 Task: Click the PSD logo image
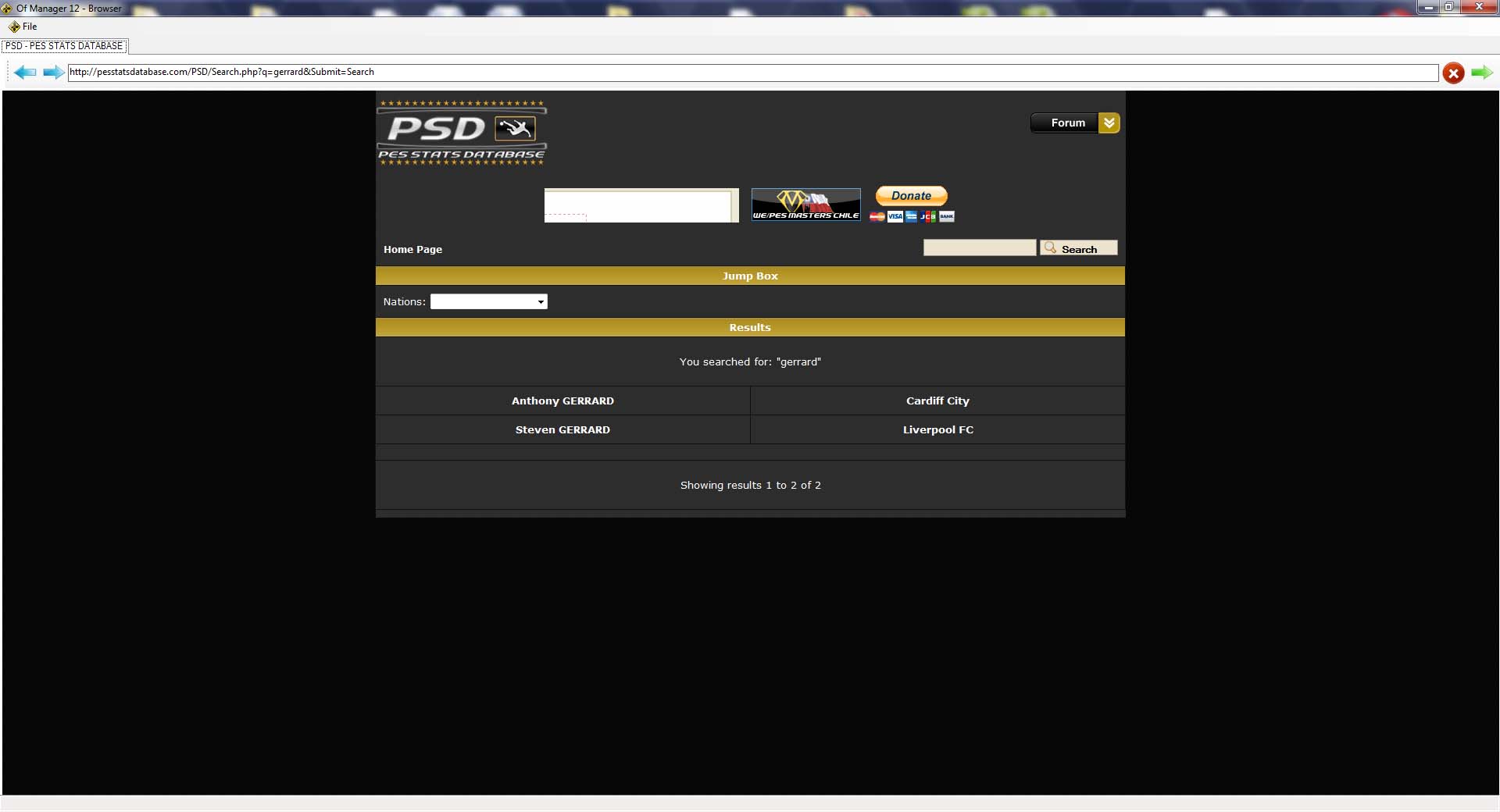pyautogui.click(x=462, y=132)
